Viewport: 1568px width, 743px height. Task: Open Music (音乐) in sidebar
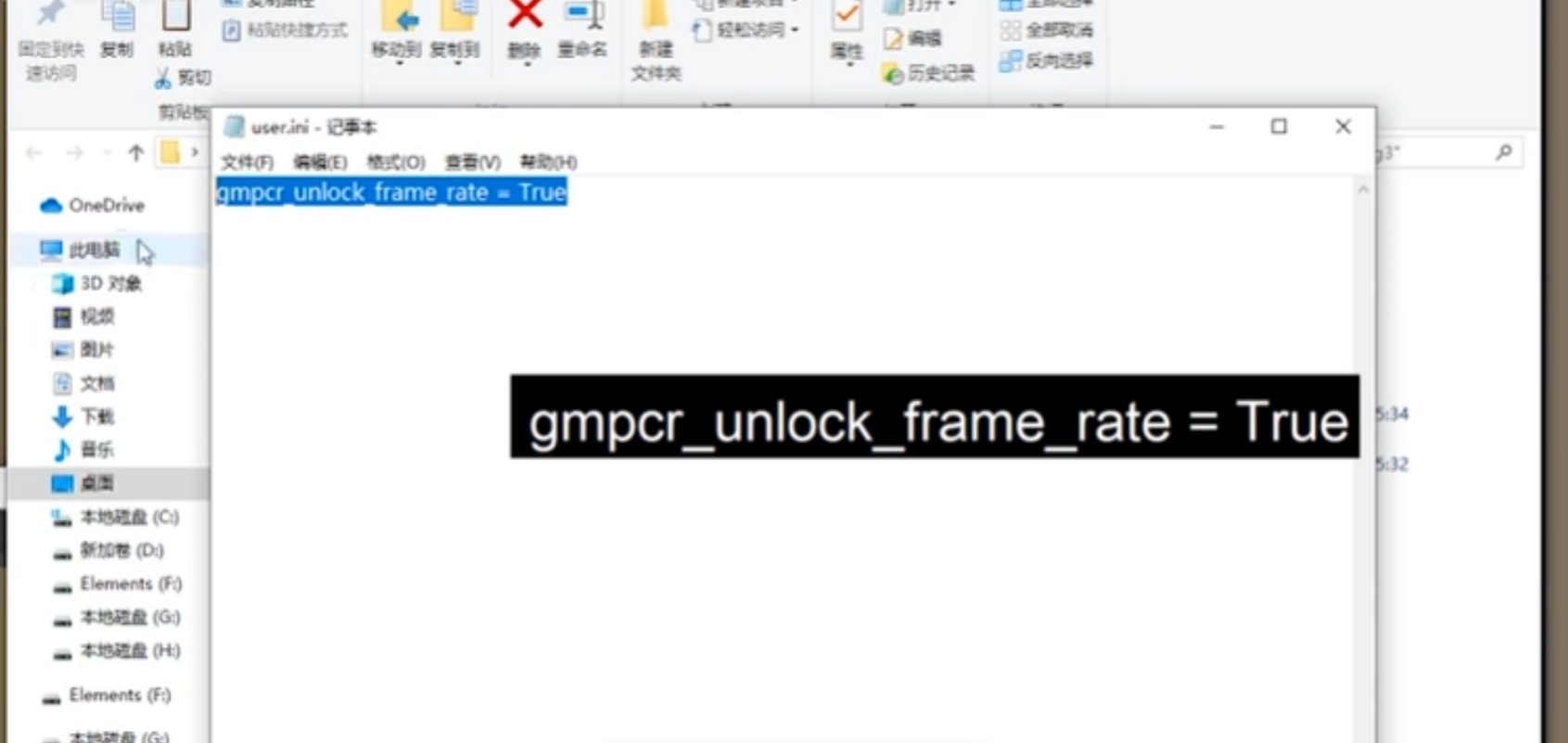tap(83, 450)
